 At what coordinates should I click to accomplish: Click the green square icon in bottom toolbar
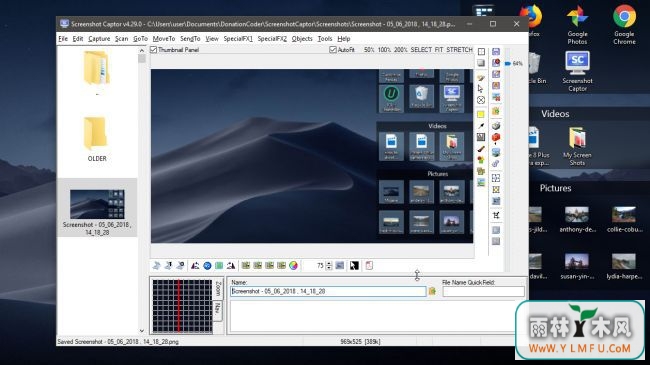coord(219,265)
